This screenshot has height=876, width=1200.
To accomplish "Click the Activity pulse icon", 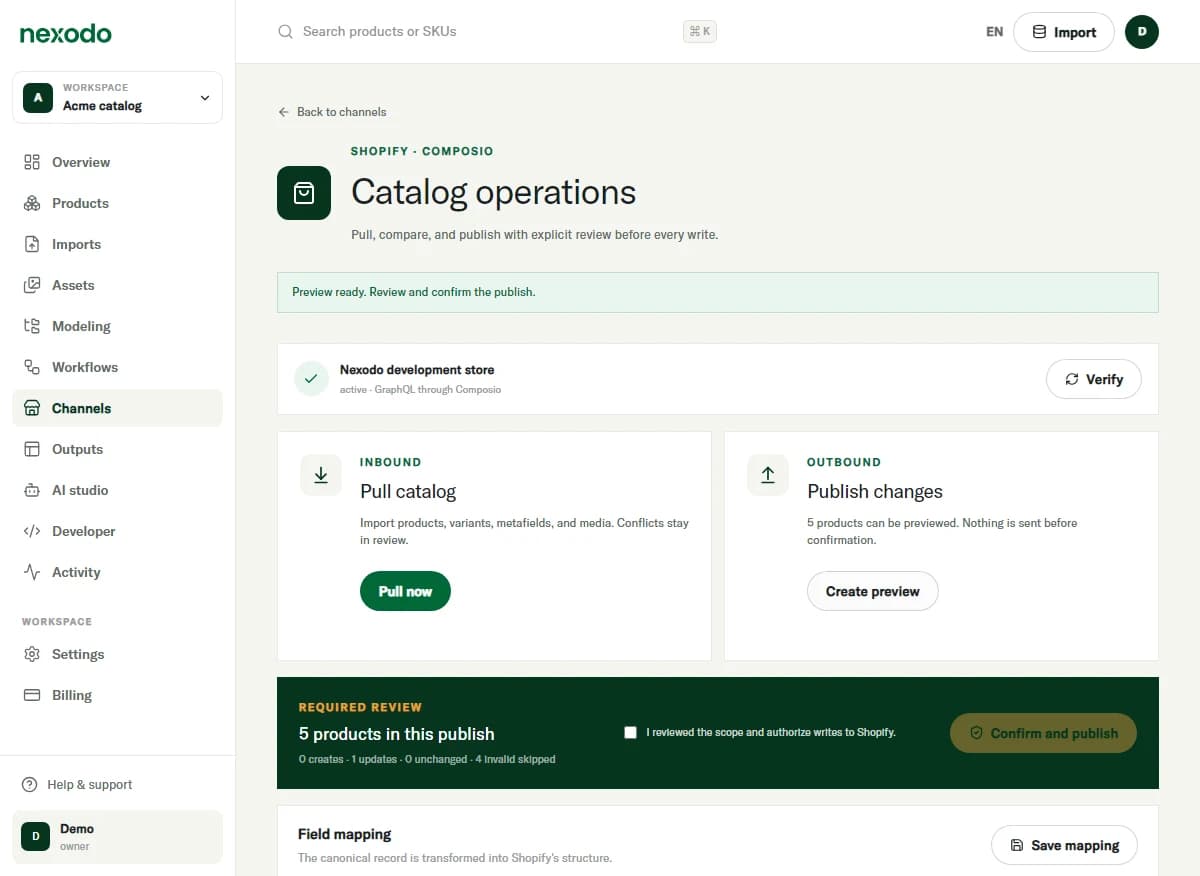I will tap(32, 572).
